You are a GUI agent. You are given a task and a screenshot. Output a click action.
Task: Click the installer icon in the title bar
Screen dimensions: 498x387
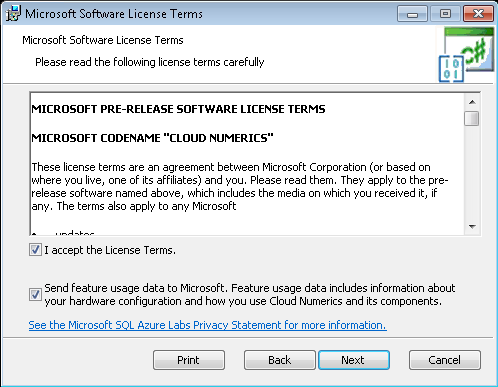13,13
